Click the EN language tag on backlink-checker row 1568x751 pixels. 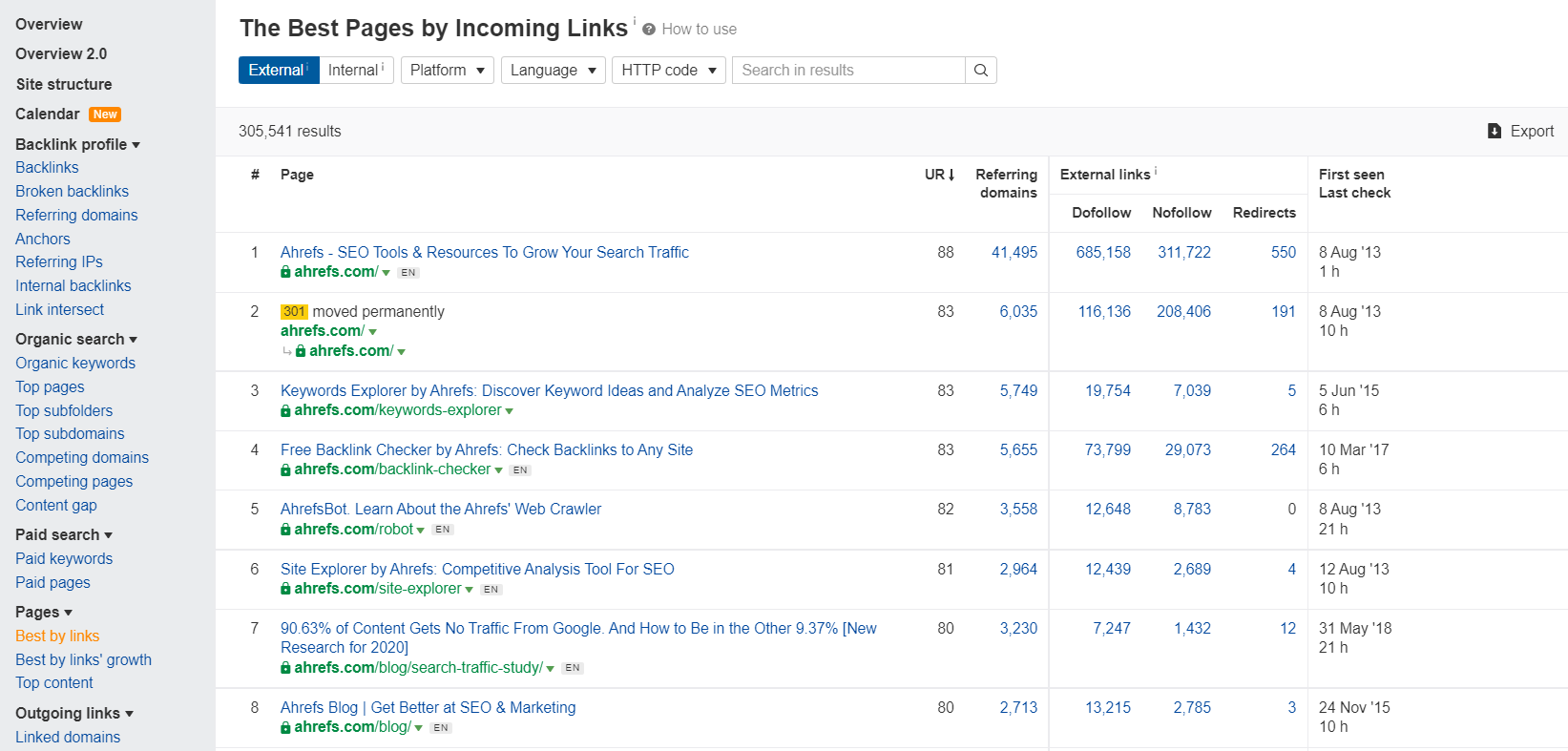[x=519, y=470]
